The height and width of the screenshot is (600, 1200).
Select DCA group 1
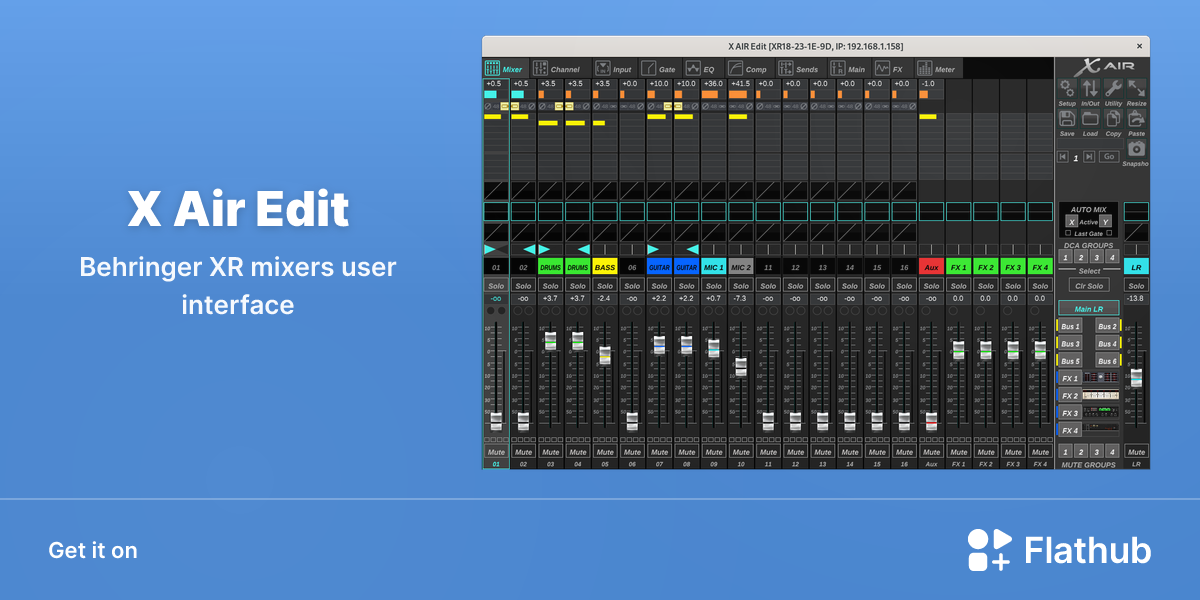(x=1065, y=257)
